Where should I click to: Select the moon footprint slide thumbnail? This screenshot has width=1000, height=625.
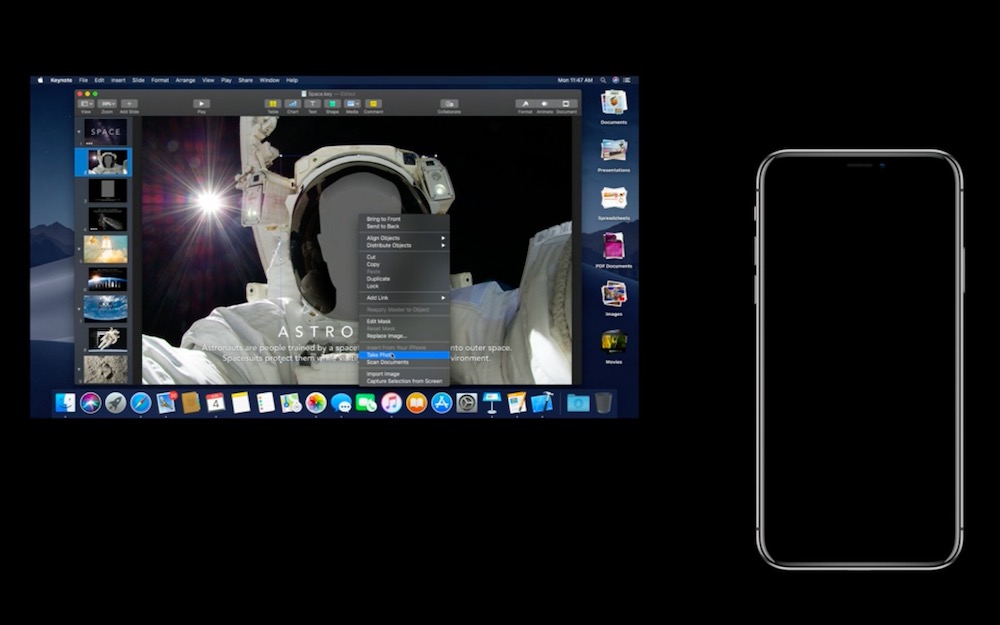tap(105, 369)
